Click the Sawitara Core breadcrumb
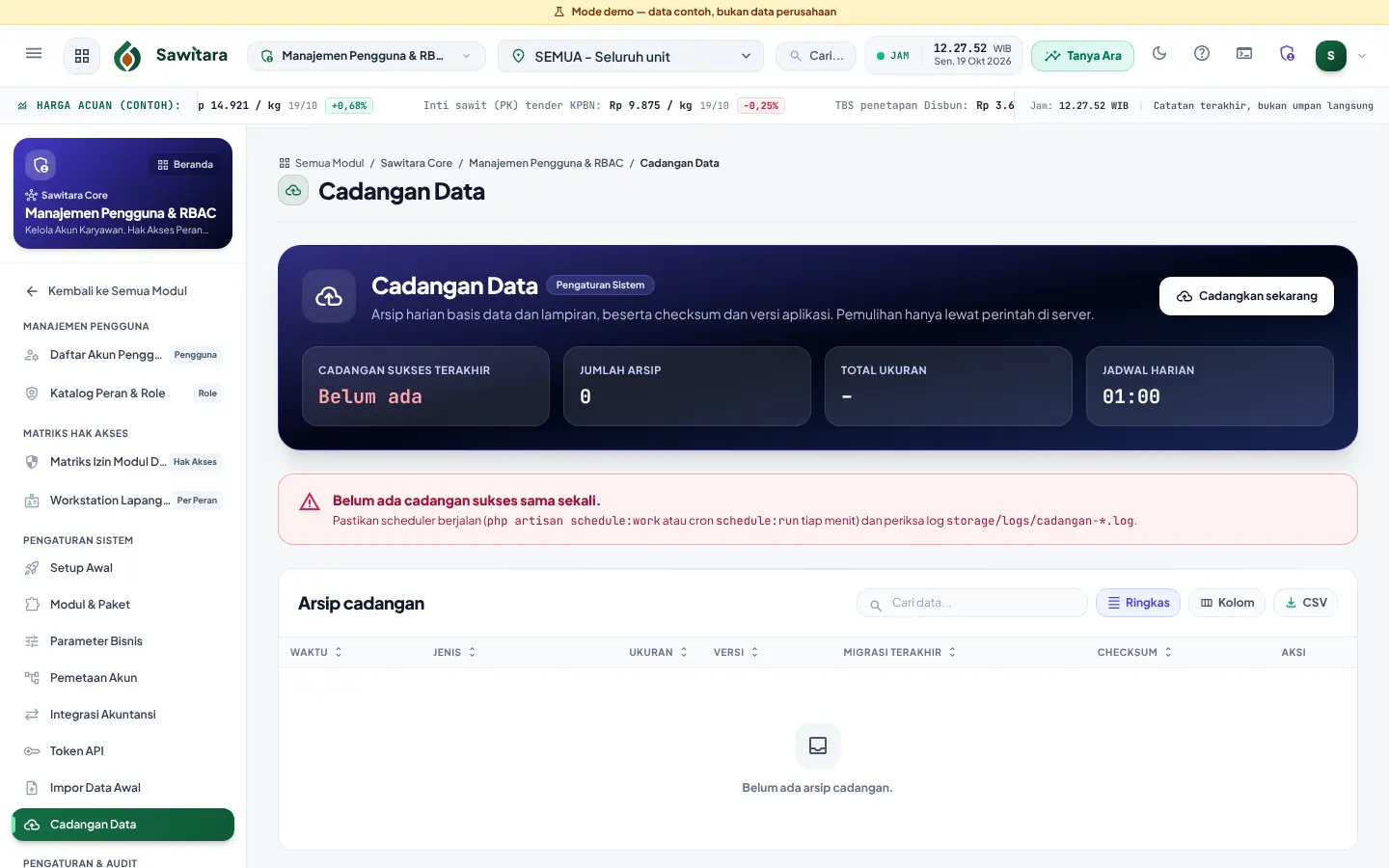The width and height of the screenshot is (1389, 868). [417, 163]
